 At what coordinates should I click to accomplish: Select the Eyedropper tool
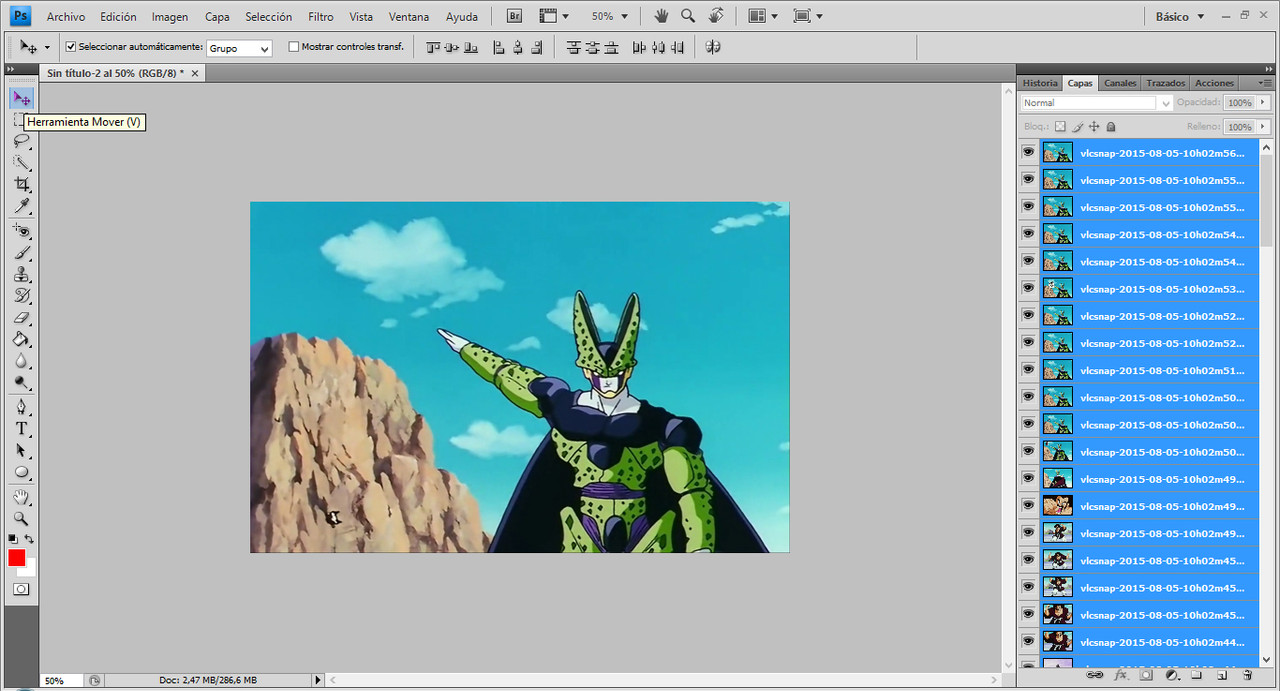(x=21, y=205)
